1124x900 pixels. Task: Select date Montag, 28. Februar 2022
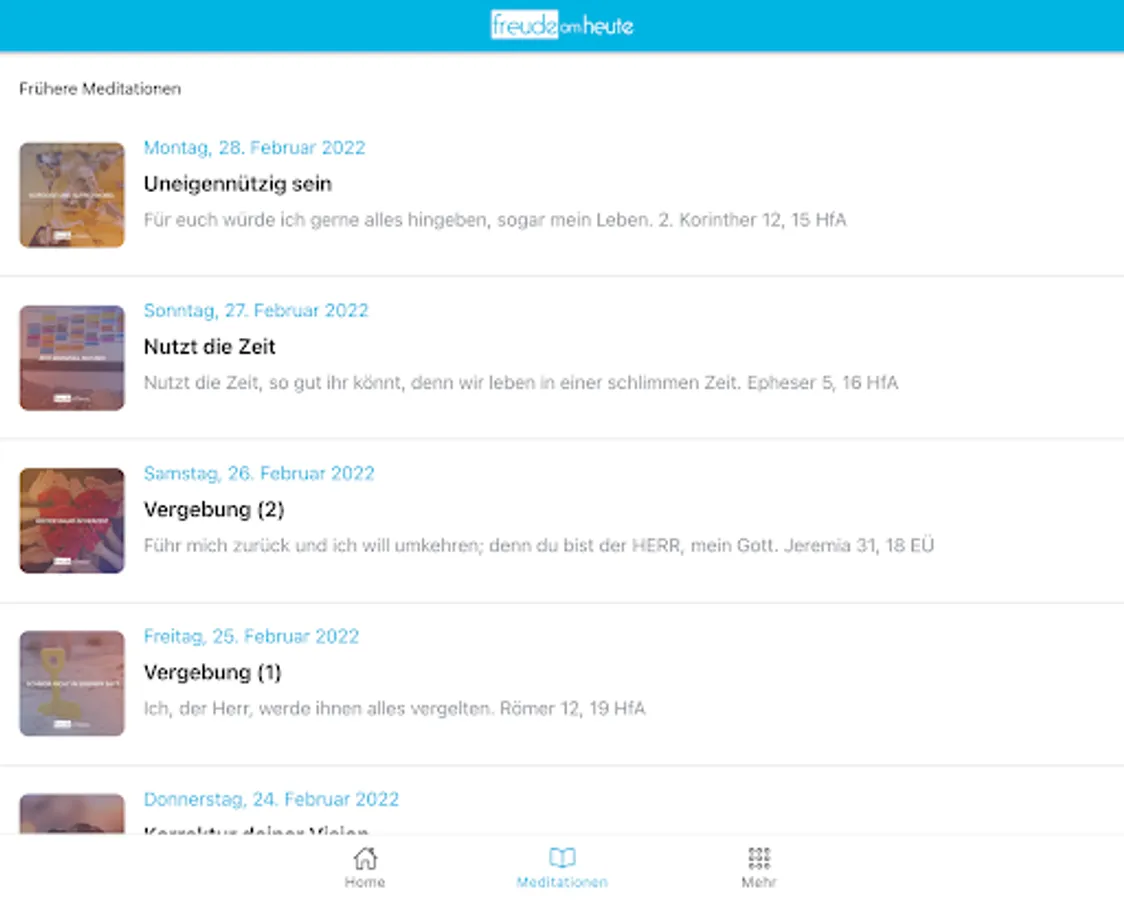(254, 148)
